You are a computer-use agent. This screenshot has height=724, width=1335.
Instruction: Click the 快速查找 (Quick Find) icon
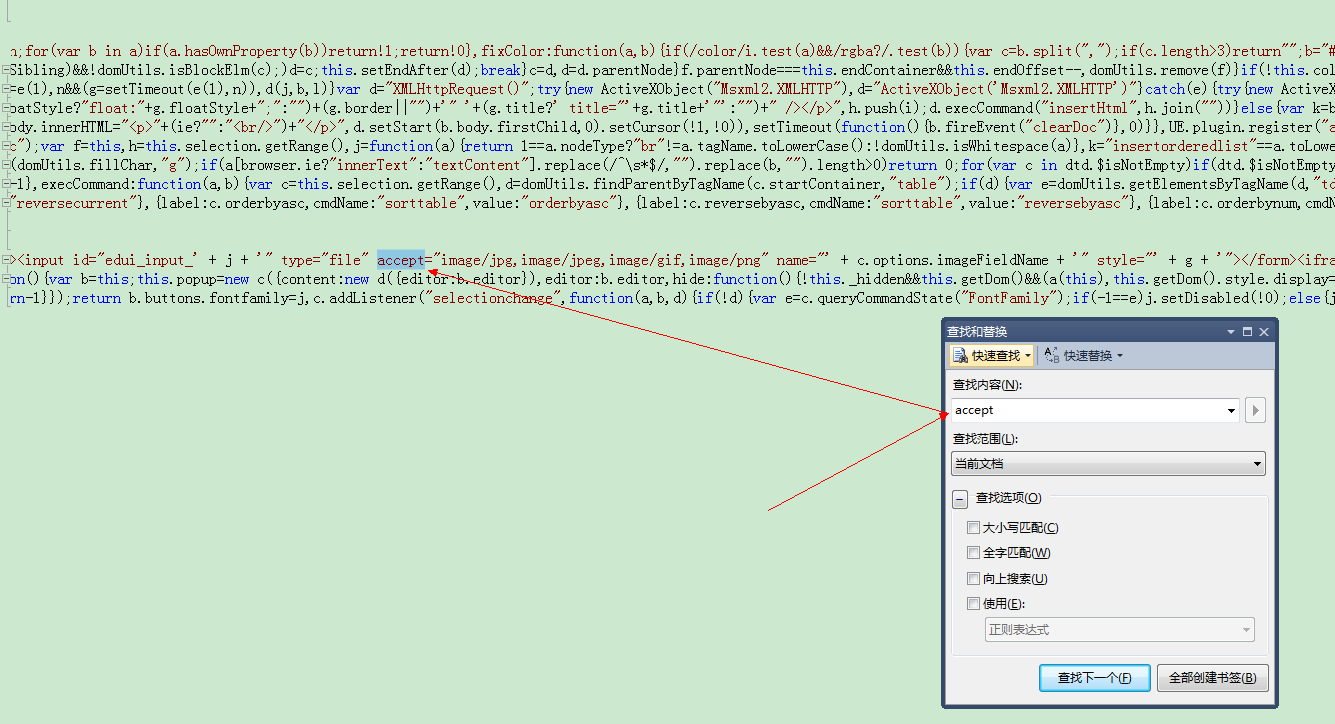click(960, 355)
